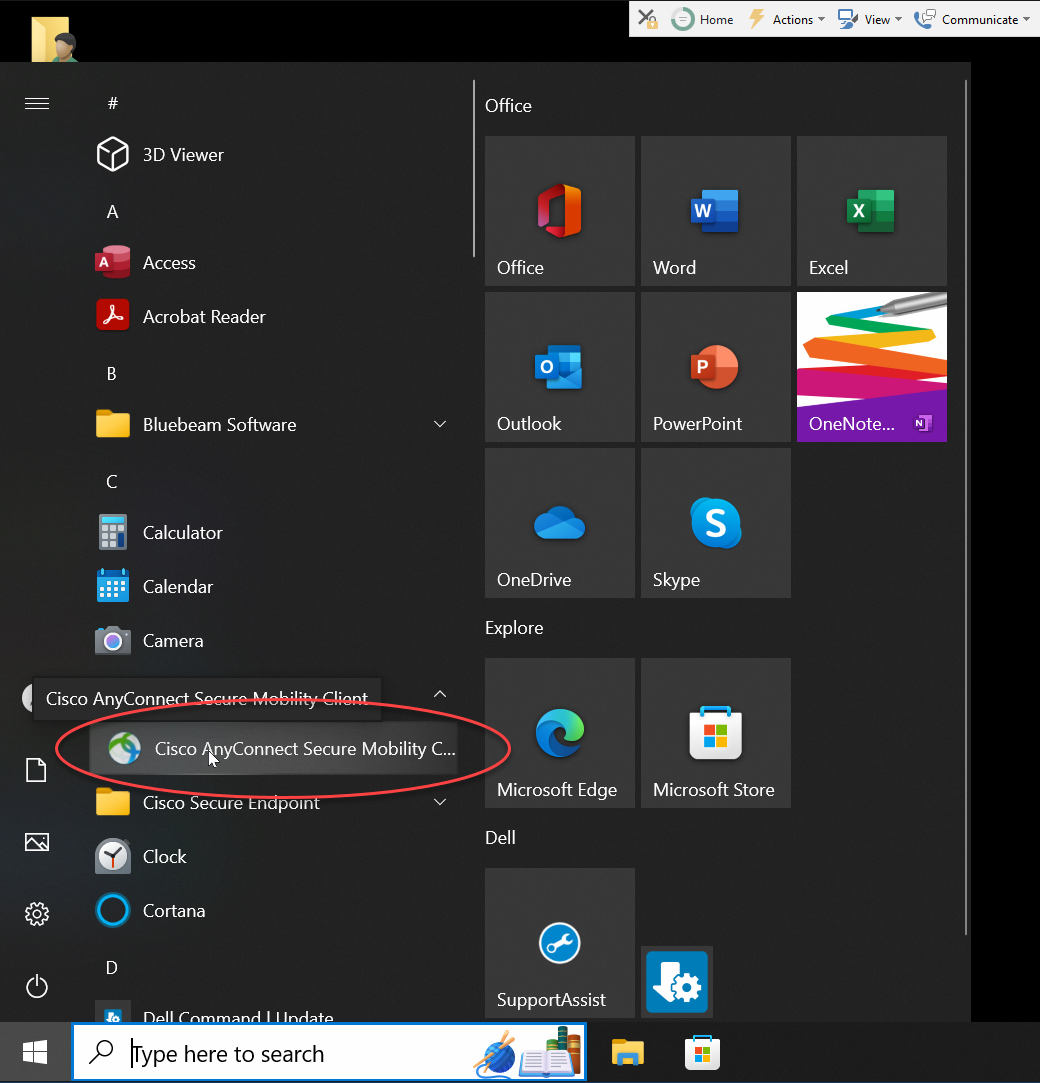Click the Type here to search box

pyautogui.click(x=329, y=1053)
